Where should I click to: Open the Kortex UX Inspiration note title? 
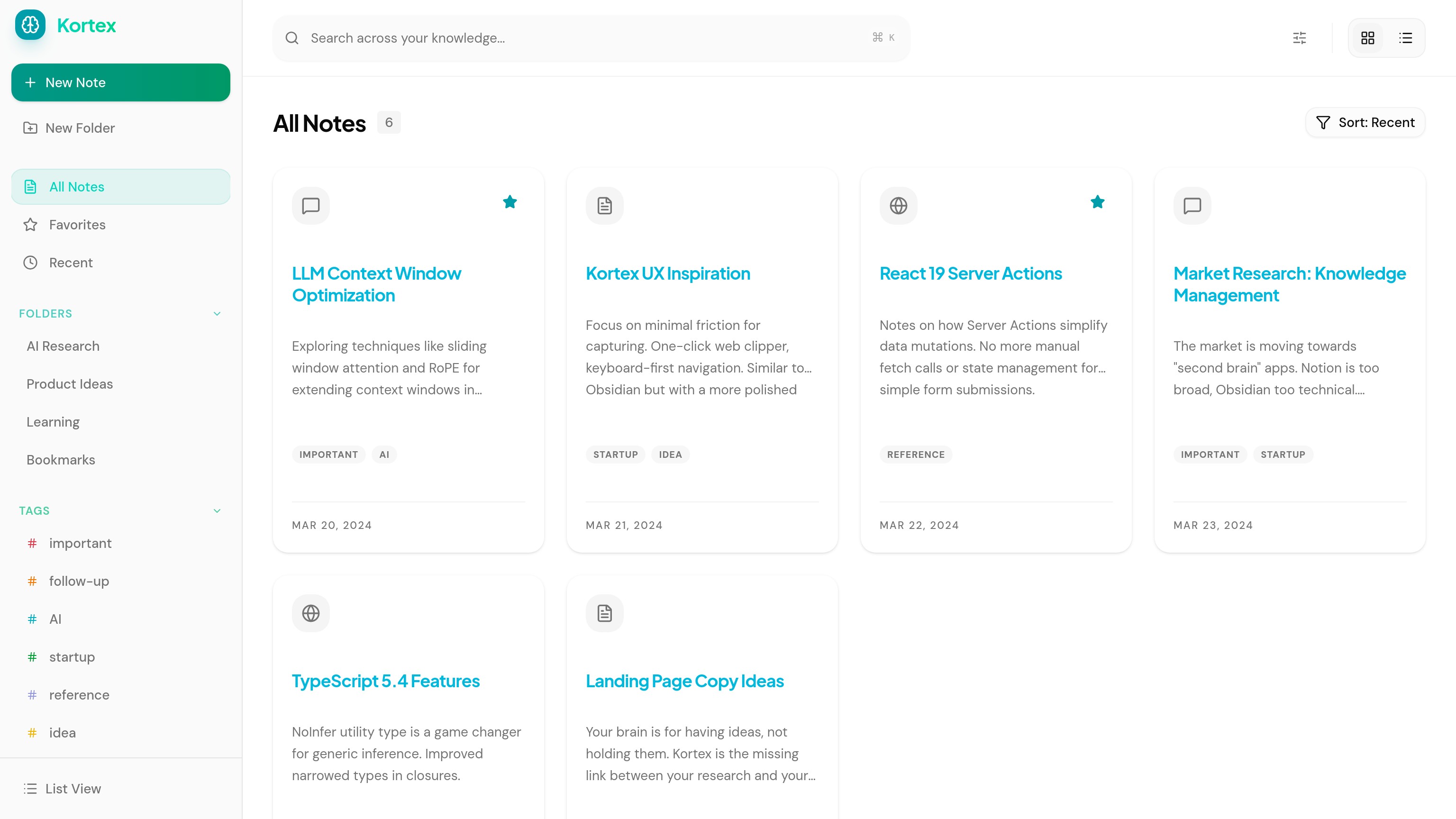pyautogui.click(x=667, y=273)
